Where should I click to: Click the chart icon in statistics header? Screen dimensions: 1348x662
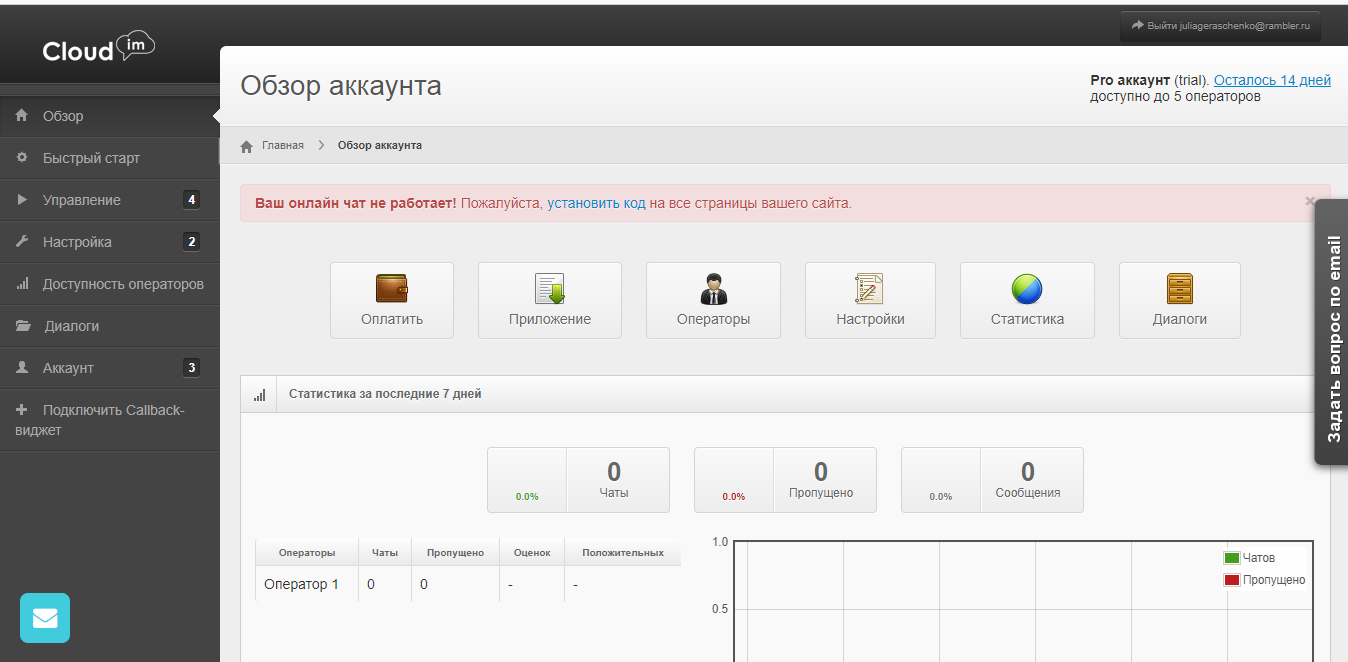pyautogui.click(x=260, y=395)
